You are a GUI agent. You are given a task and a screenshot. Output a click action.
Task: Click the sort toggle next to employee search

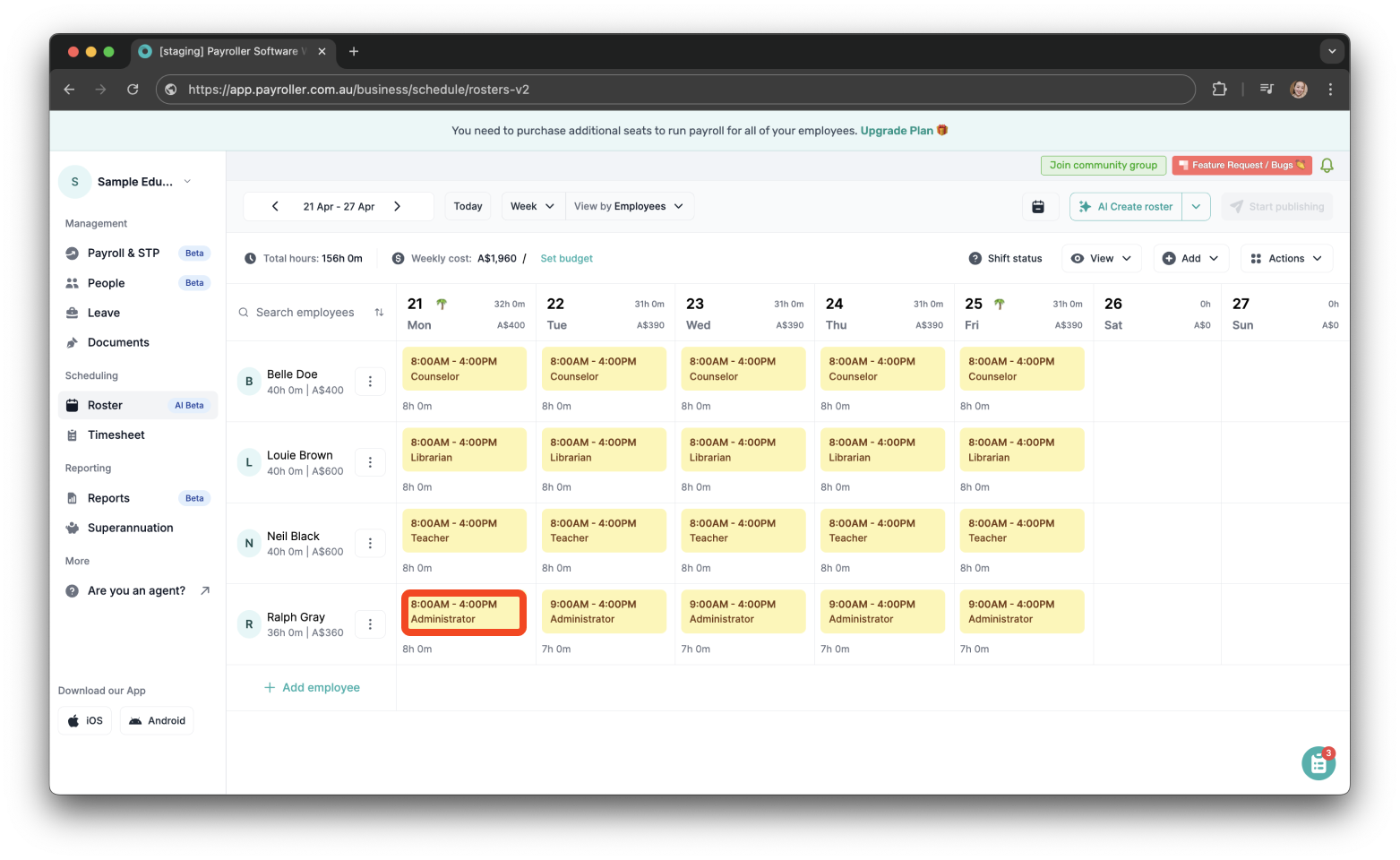[379, 312]
